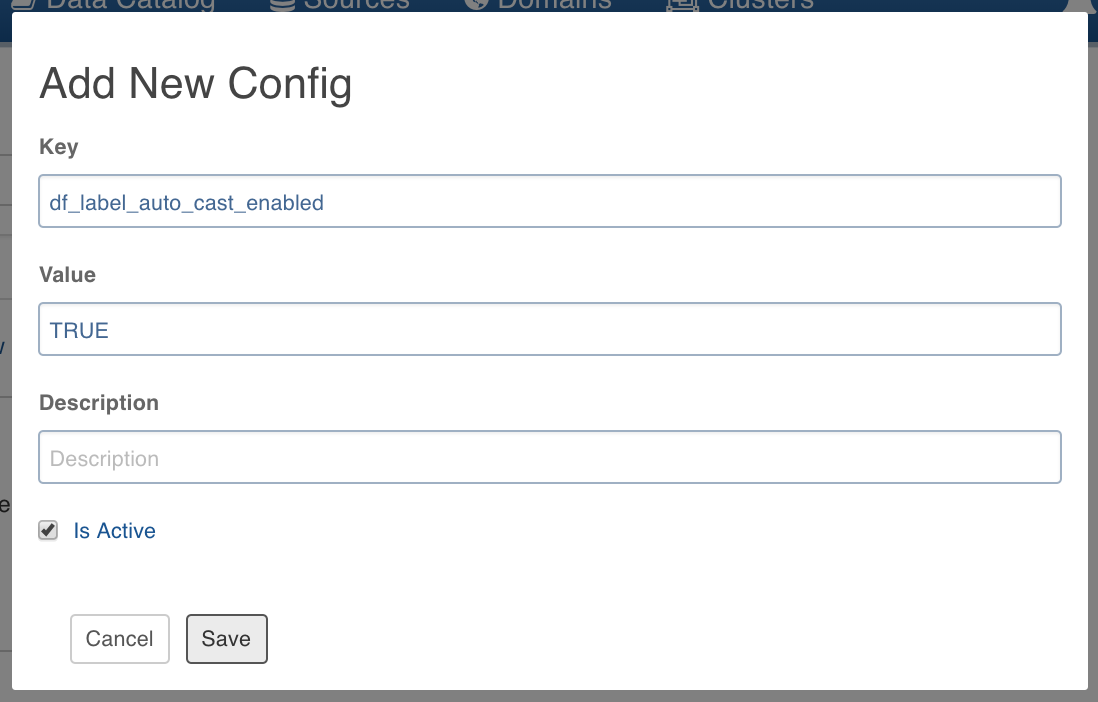Click the Sources database stack icon

point(282,5)
